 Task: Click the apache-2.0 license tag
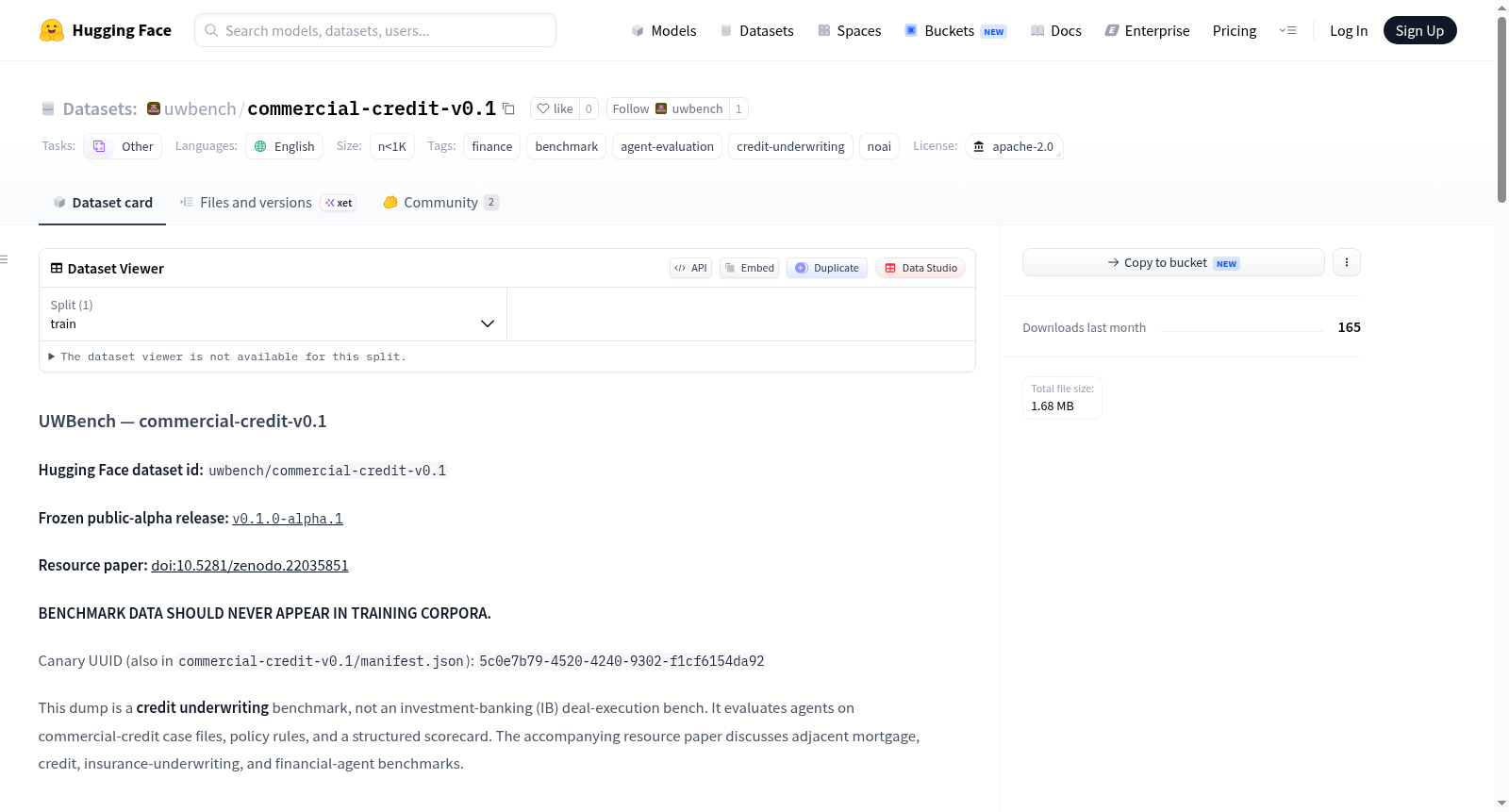tap(1014, 146)
